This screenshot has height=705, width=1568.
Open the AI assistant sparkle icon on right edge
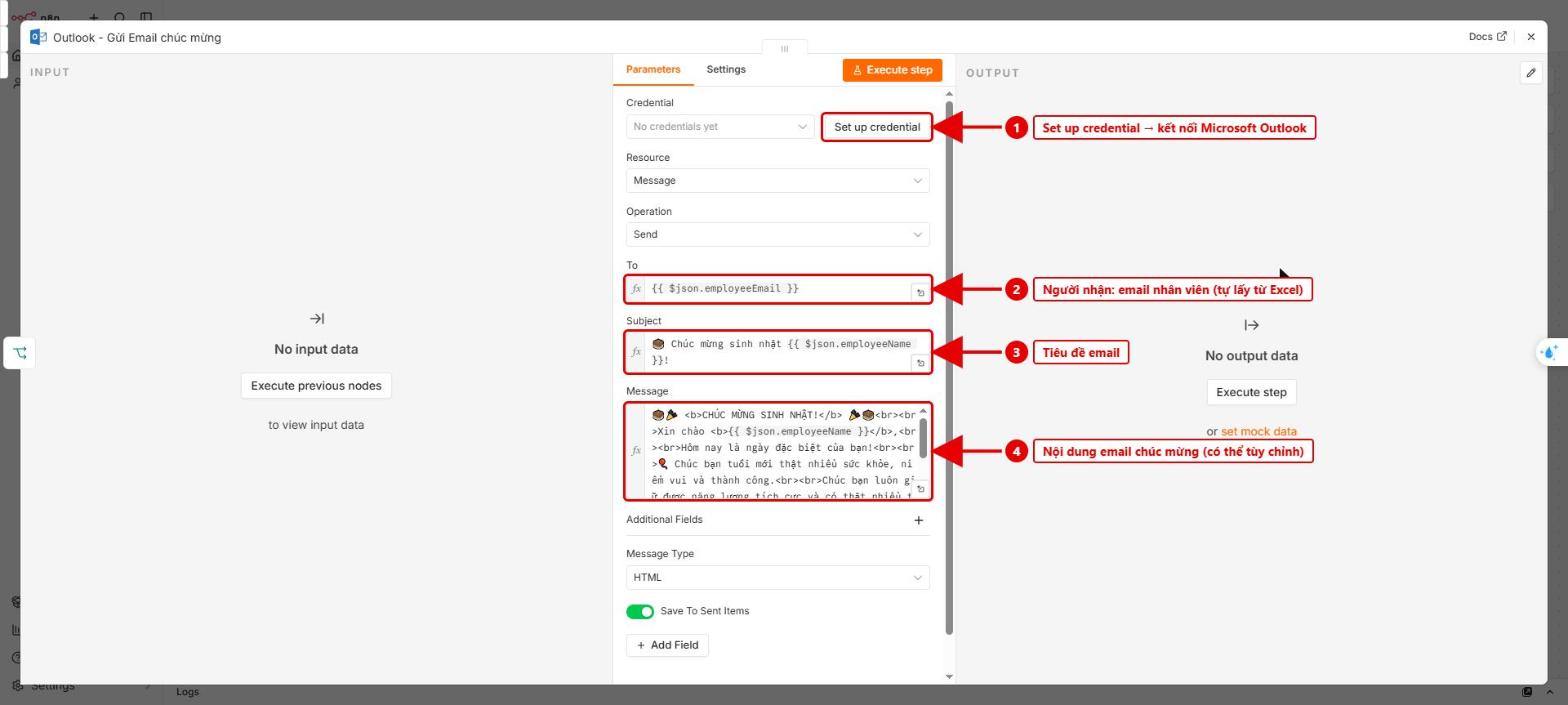point(1550,352)
